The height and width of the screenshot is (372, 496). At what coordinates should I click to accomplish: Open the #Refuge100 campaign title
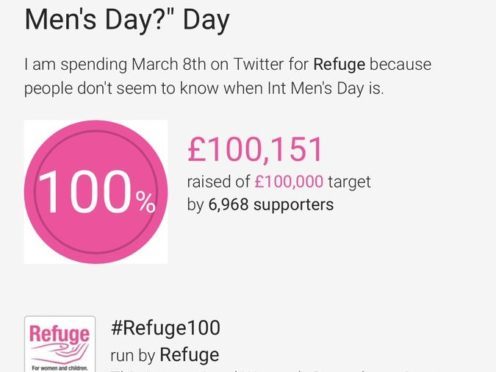point(165,328)
